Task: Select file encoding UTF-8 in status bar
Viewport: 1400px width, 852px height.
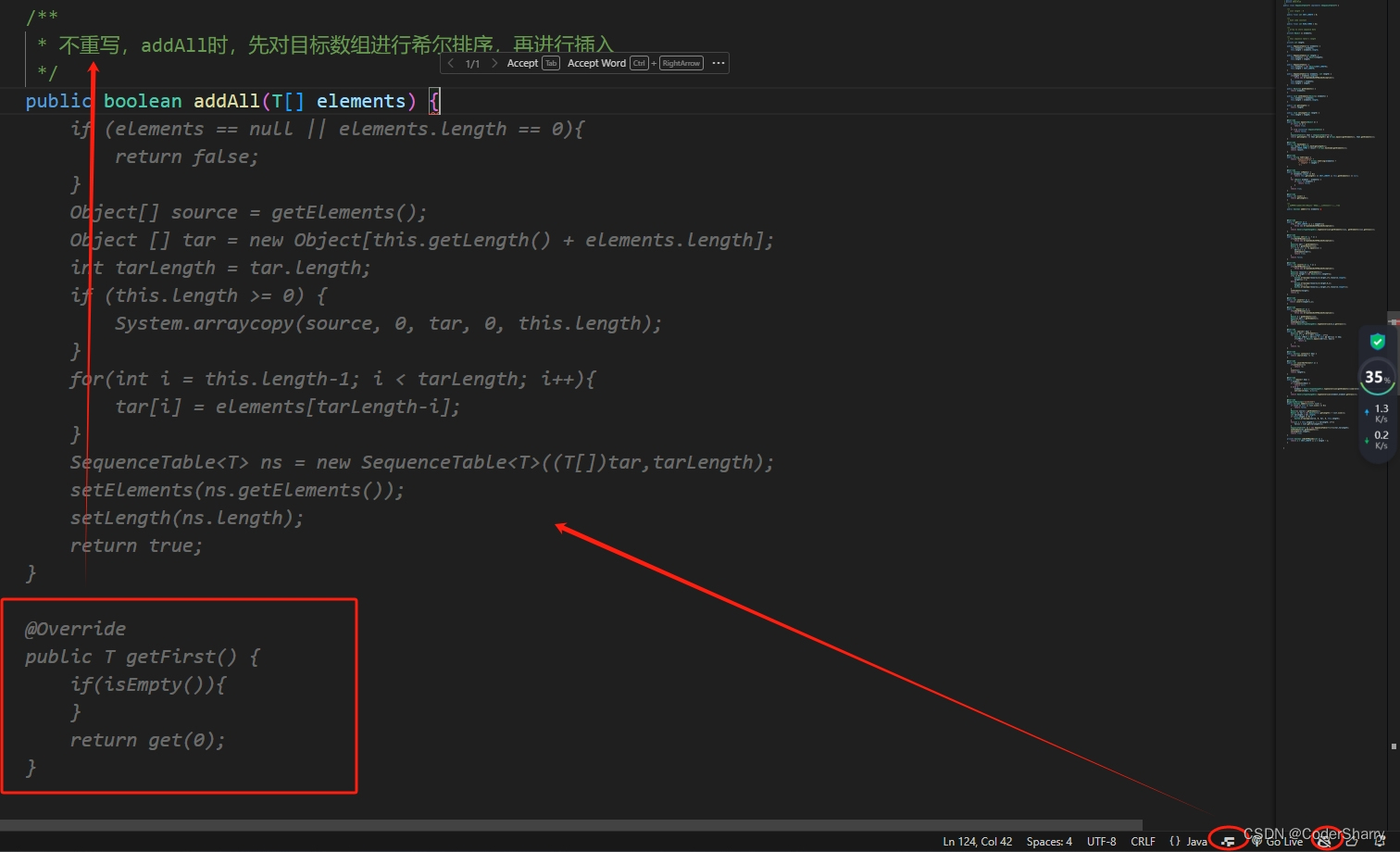Action: tap(1101, 842)
